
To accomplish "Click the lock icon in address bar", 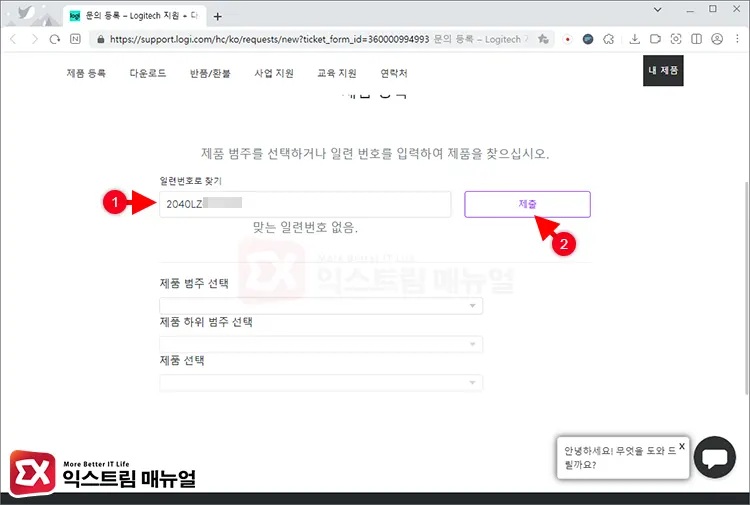I will tap(100, 39).
